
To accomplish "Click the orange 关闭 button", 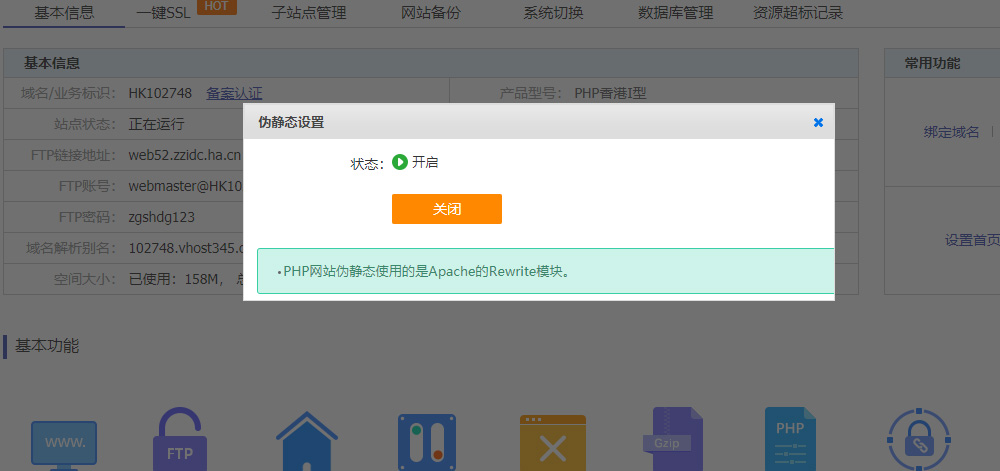I will (446, 209).
